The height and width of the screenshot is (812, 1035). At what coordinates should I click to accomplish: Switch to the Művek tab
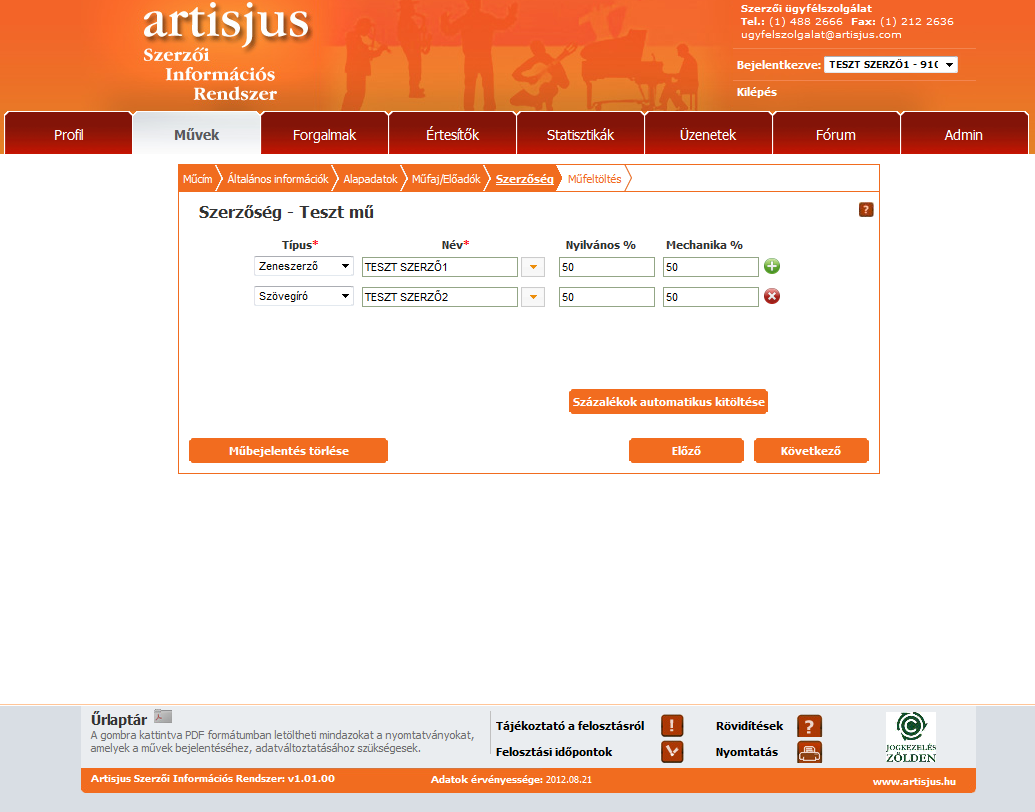197,135
